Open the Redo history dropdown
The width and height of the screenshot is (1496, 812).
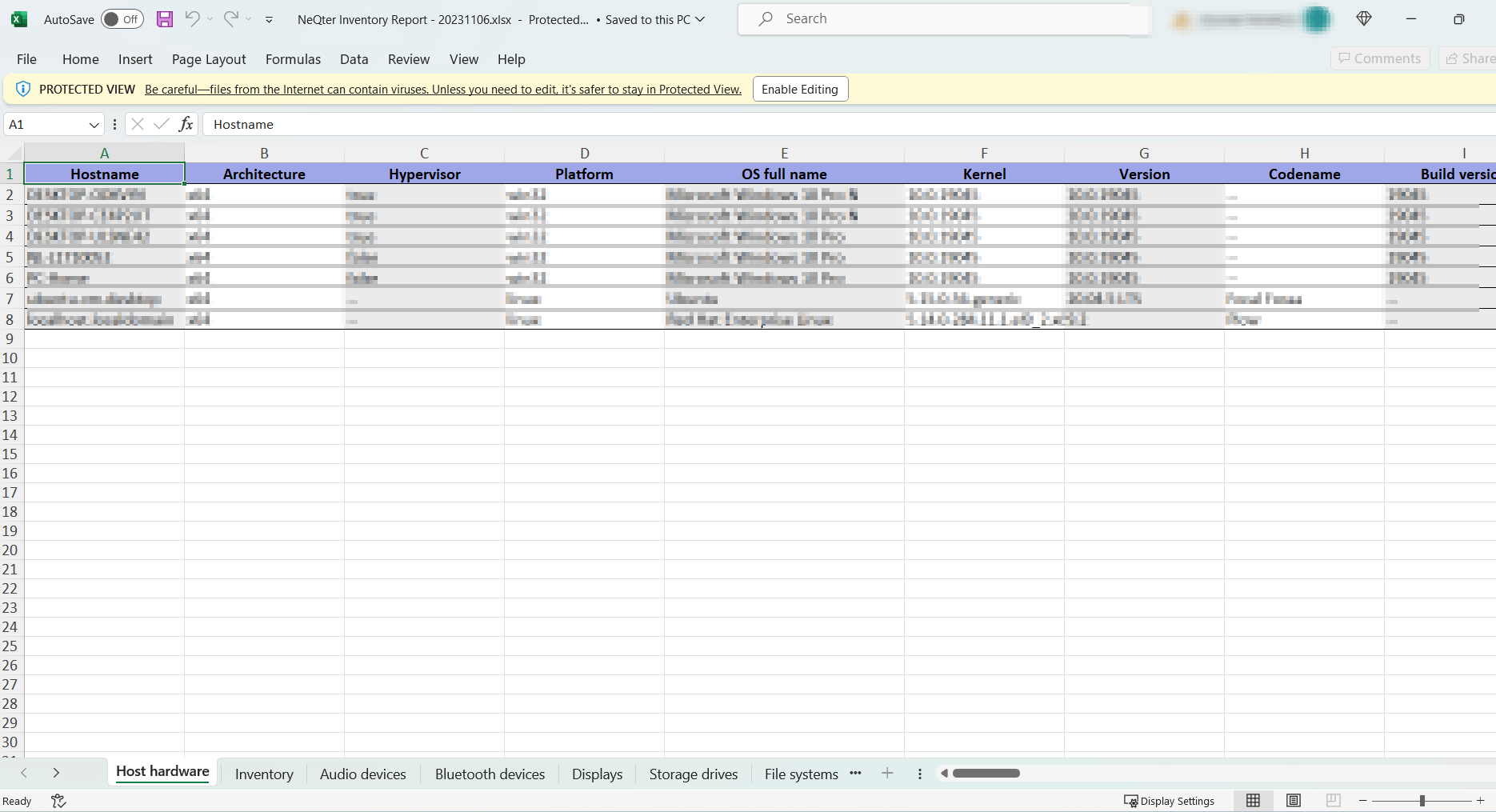coord(248,19)
